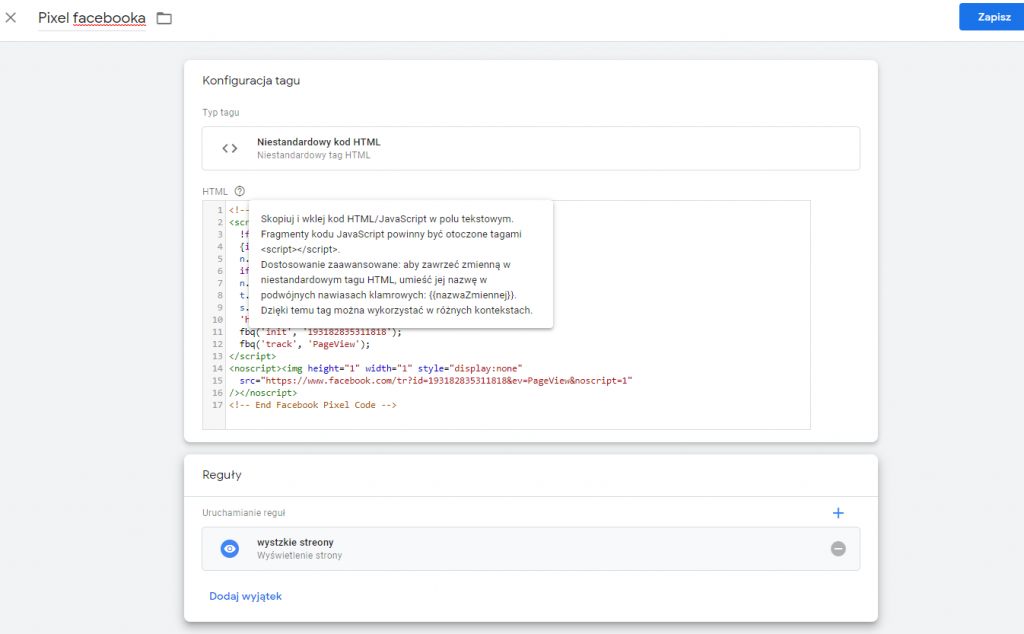Click the "Pixel facebooka" tag name field
The height and width of the screenshot is (634, 1024).
coord(91,19)
